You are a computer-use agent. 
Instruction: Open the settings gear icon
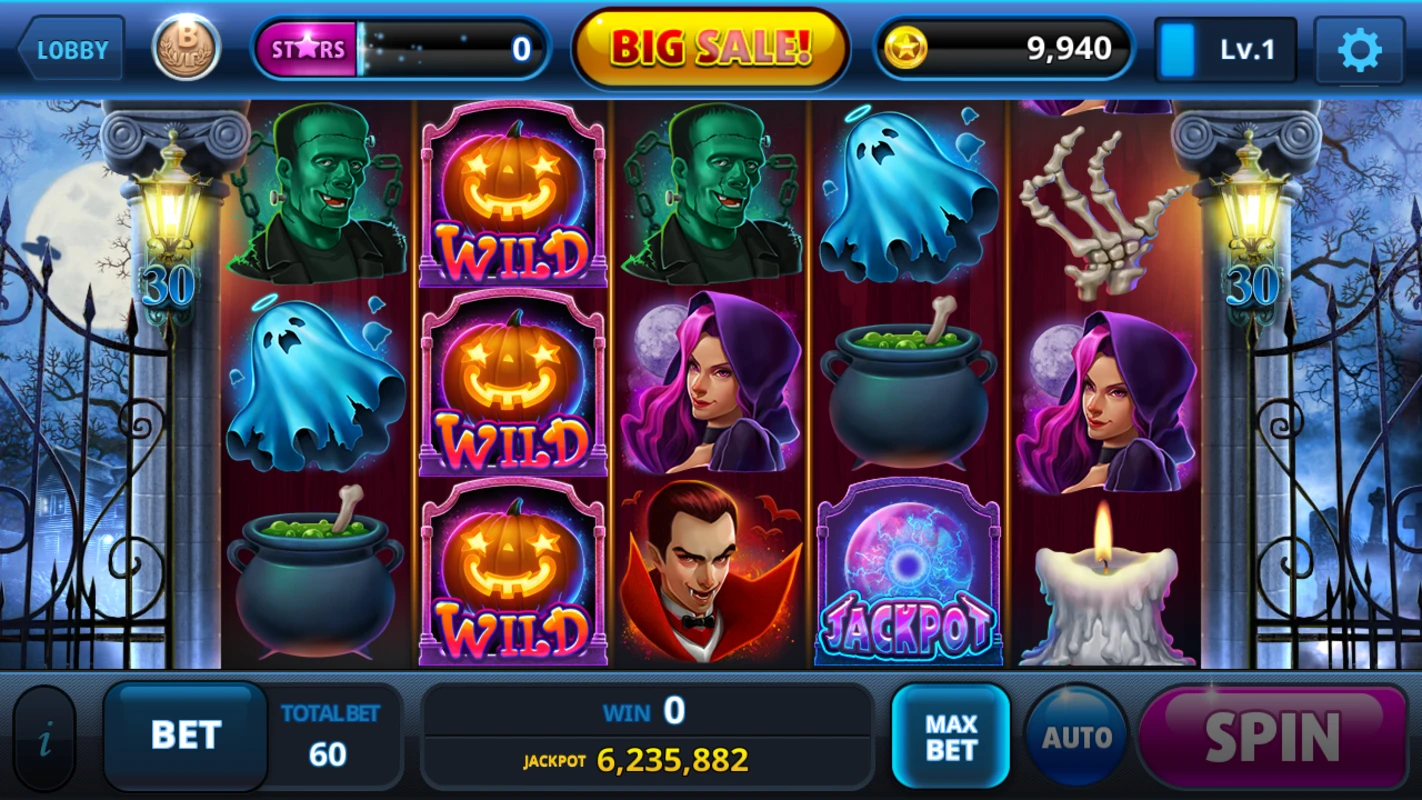(1359, 49)
